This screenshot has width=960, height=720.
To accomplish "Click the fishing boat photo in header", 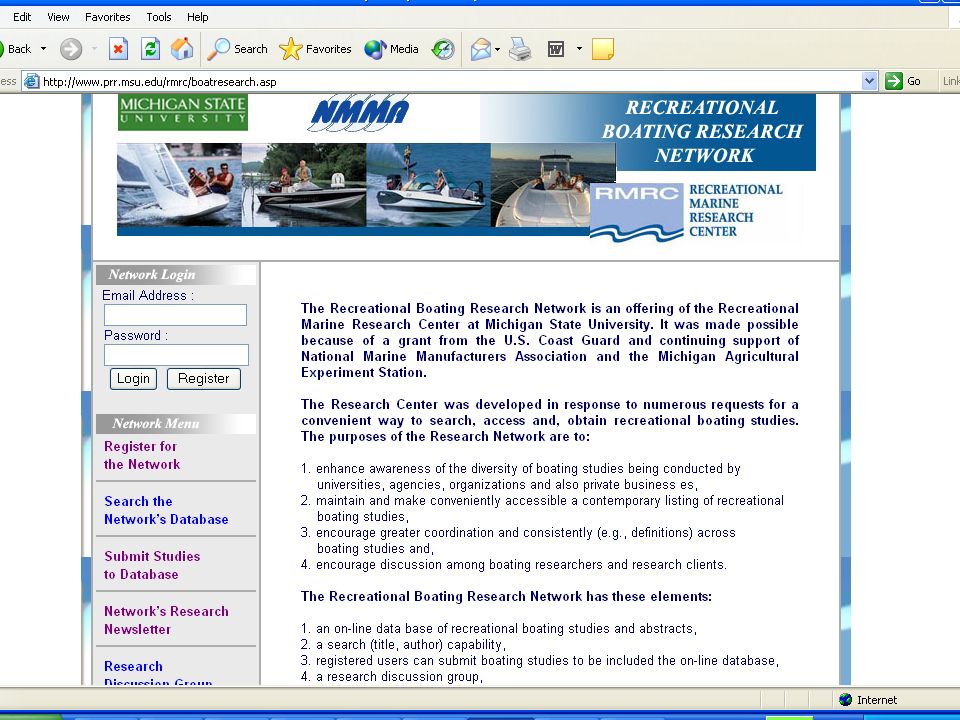I will pos(304,186).
